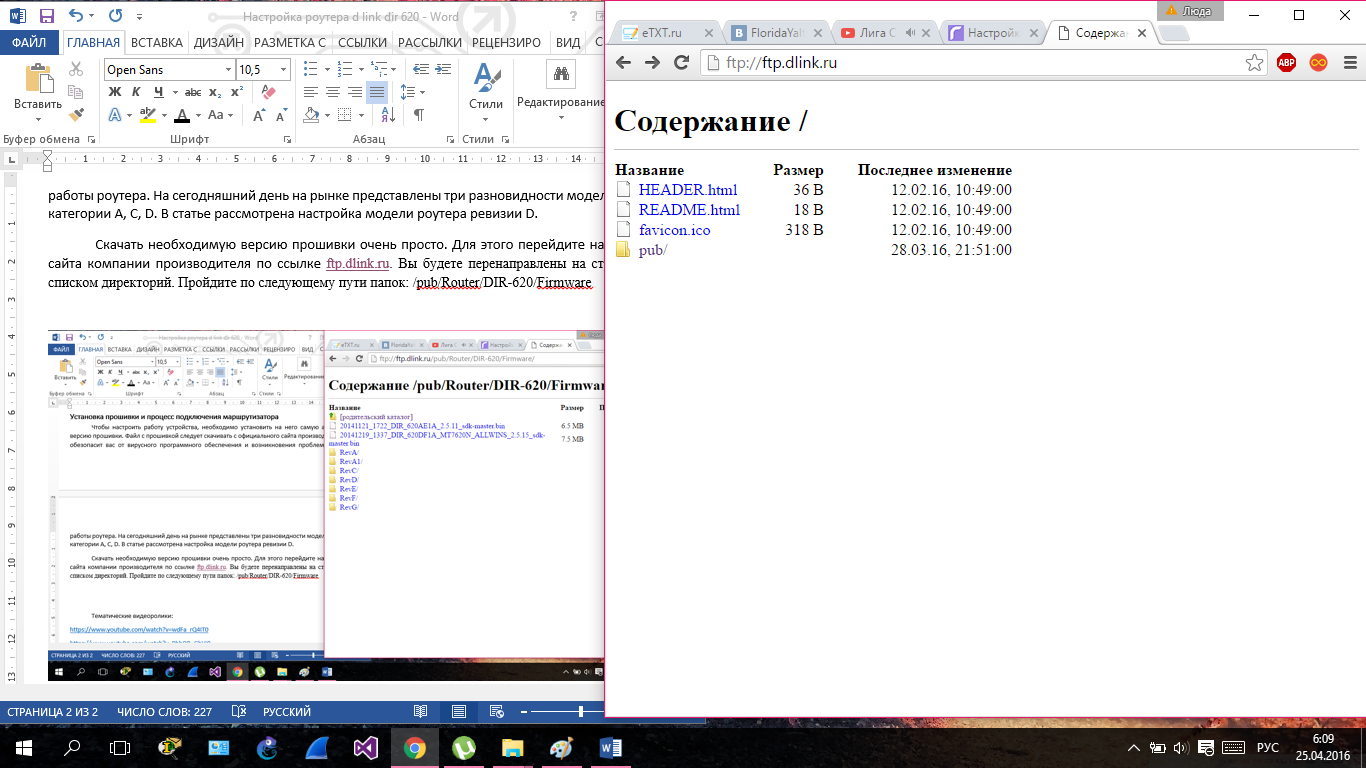This screenshot has width=1366, height=768.
Task: Save the Word document with the floppy icon
Action: 47,16
